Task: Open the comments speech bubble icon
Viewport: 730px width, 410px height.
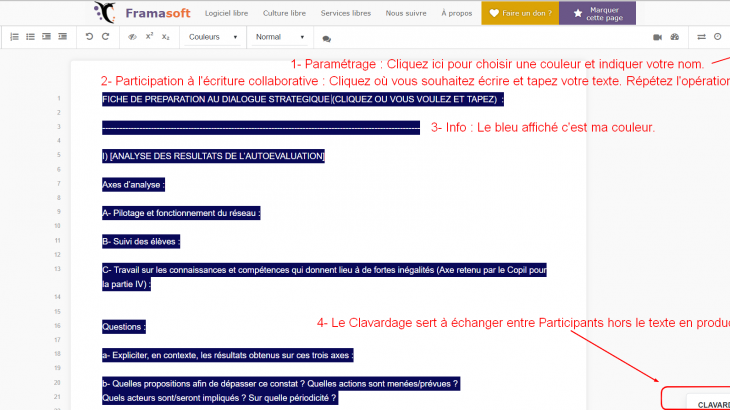Action: [x=326, y=38]
